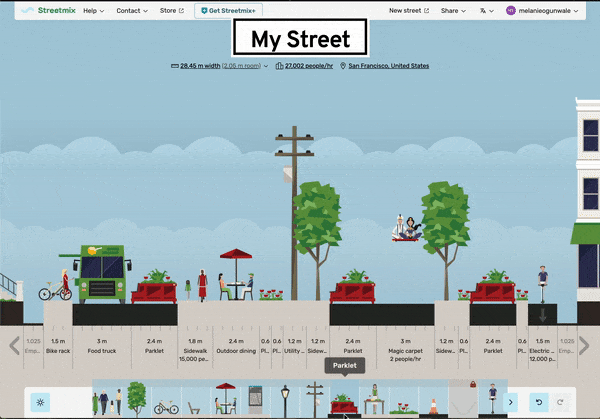The height and width of the screenshot is (419, 600).
Task: Edit the My Street title
Action: point(300,38)
